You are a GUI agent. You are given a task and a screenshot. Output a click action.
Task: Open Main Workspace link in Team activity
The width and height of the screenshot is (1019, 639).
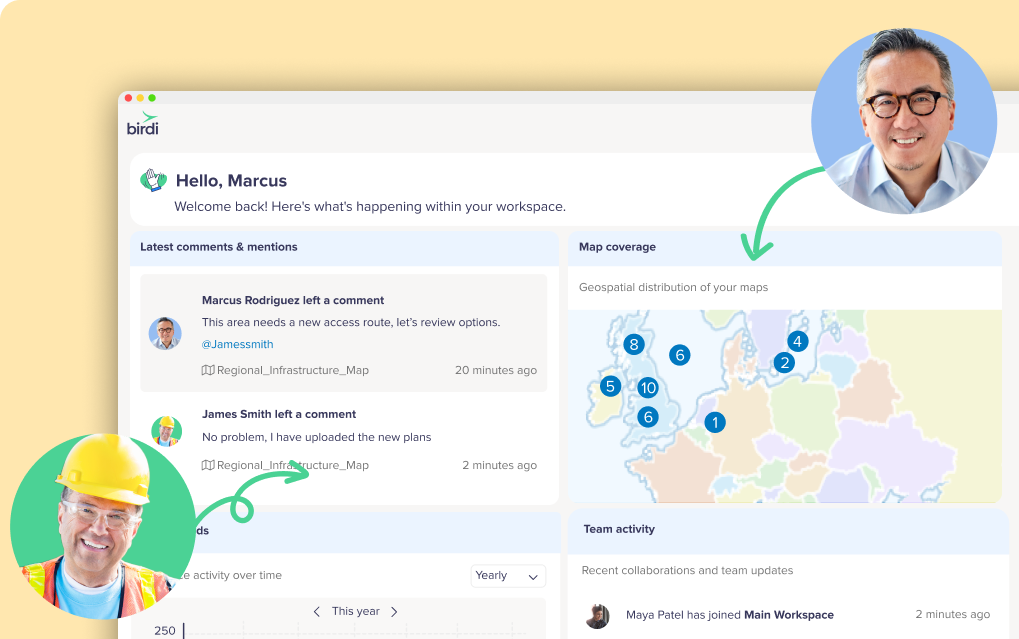click(x=788, y=614)
